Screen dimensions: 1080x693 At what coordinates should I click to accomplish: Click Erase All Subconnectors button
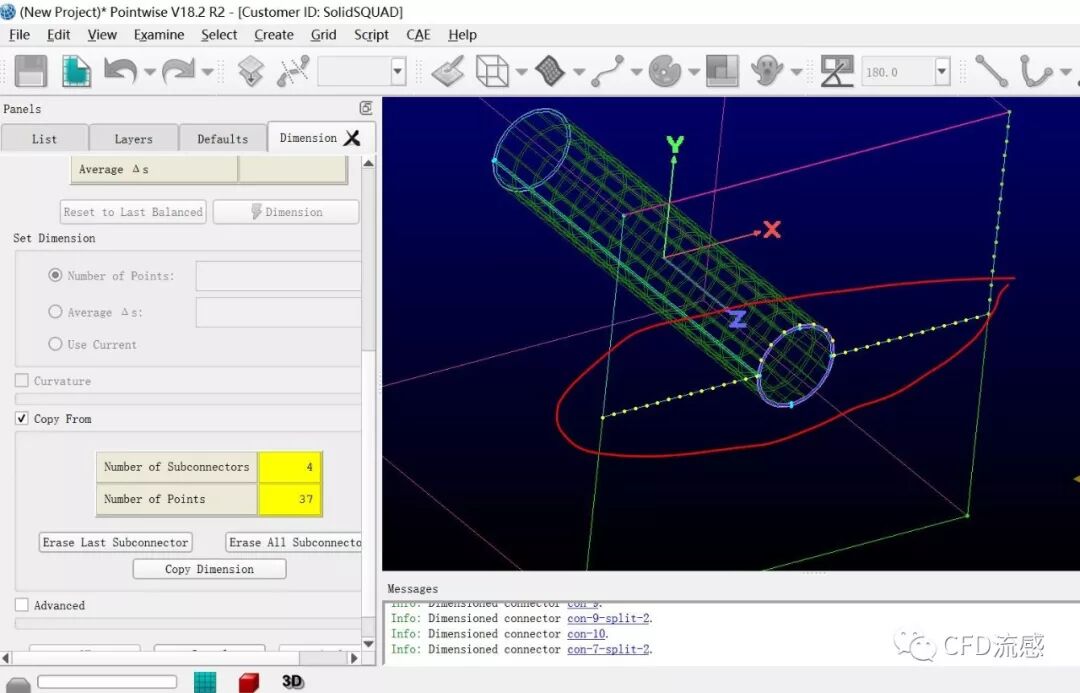[294, 542]
